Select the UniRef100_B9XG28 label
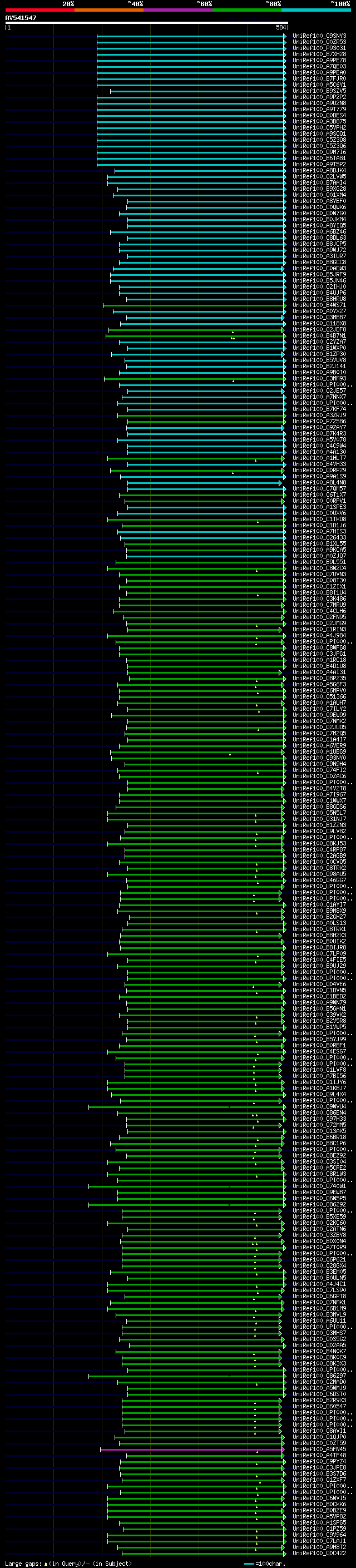 (x=319, y=189)
